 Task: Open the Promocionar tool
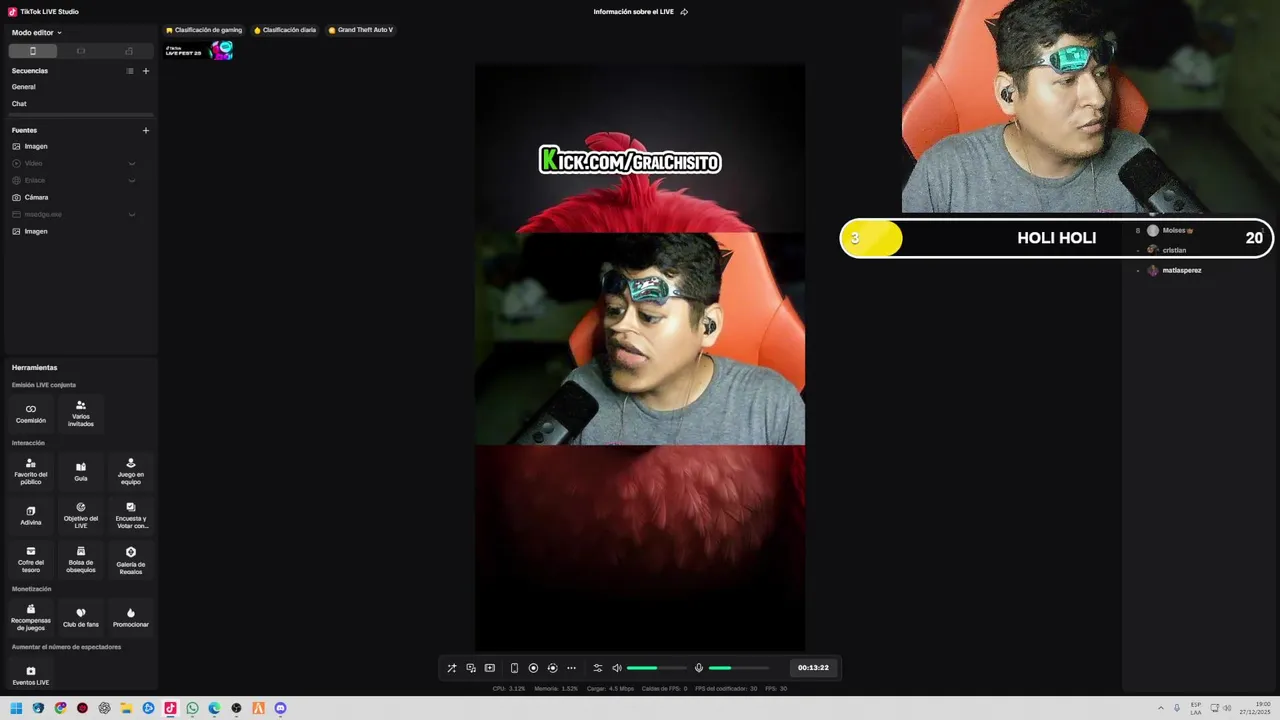tap(131, 617)
